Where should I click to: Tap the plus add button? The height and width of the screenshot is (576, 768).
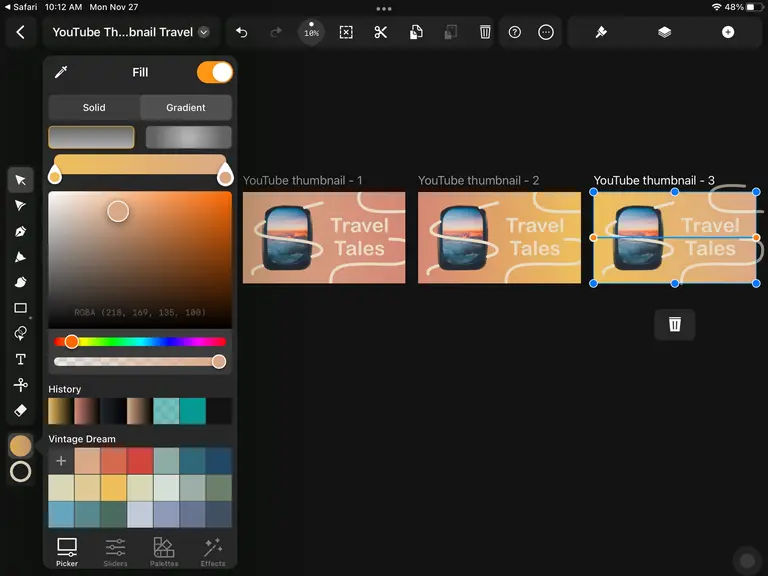[728, 32]
